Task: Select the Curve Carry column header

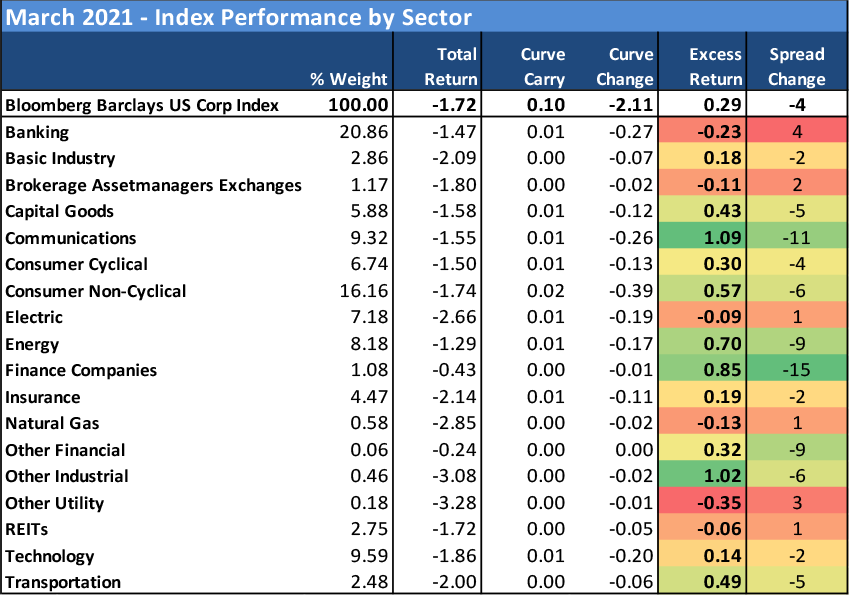Action: pyautogui.click(x=543, y=66)
